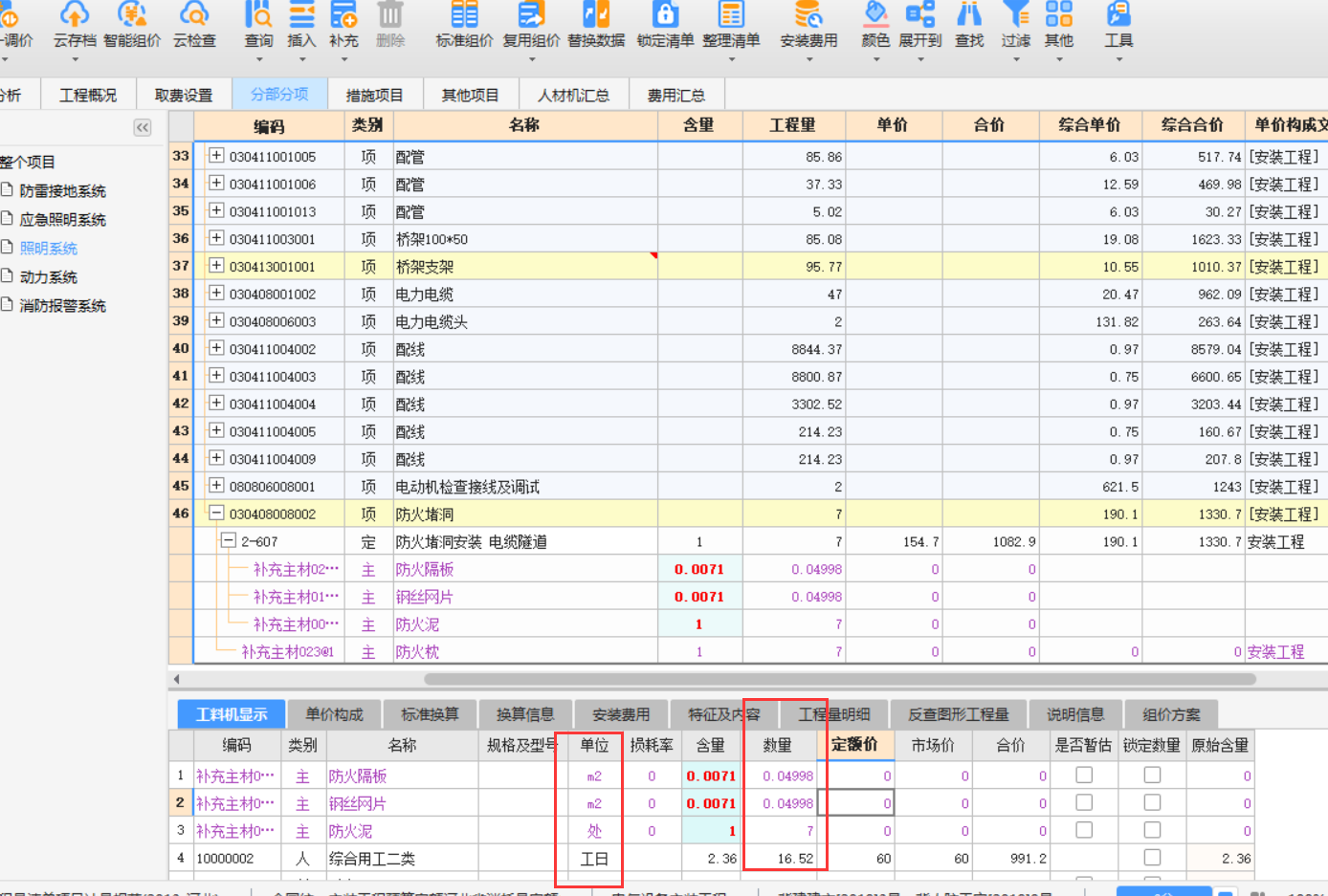Click the 颜色 color fill icon
This screenshot has height=896, width=1328.
(x=875, y=14)
